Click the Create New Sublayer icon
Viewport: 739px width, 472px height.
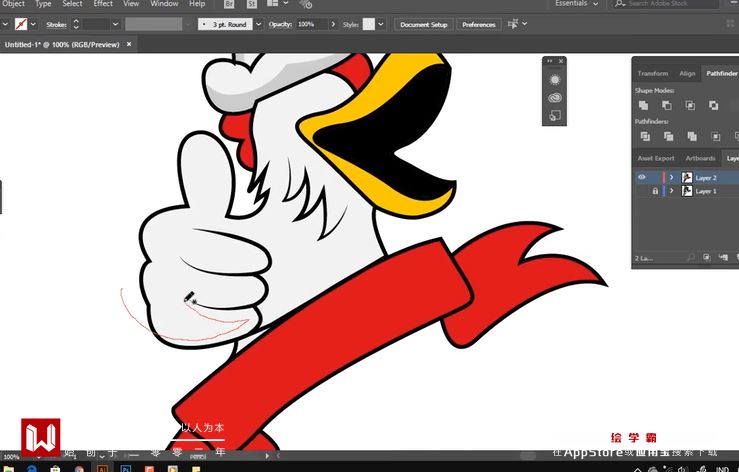(723, 257)
